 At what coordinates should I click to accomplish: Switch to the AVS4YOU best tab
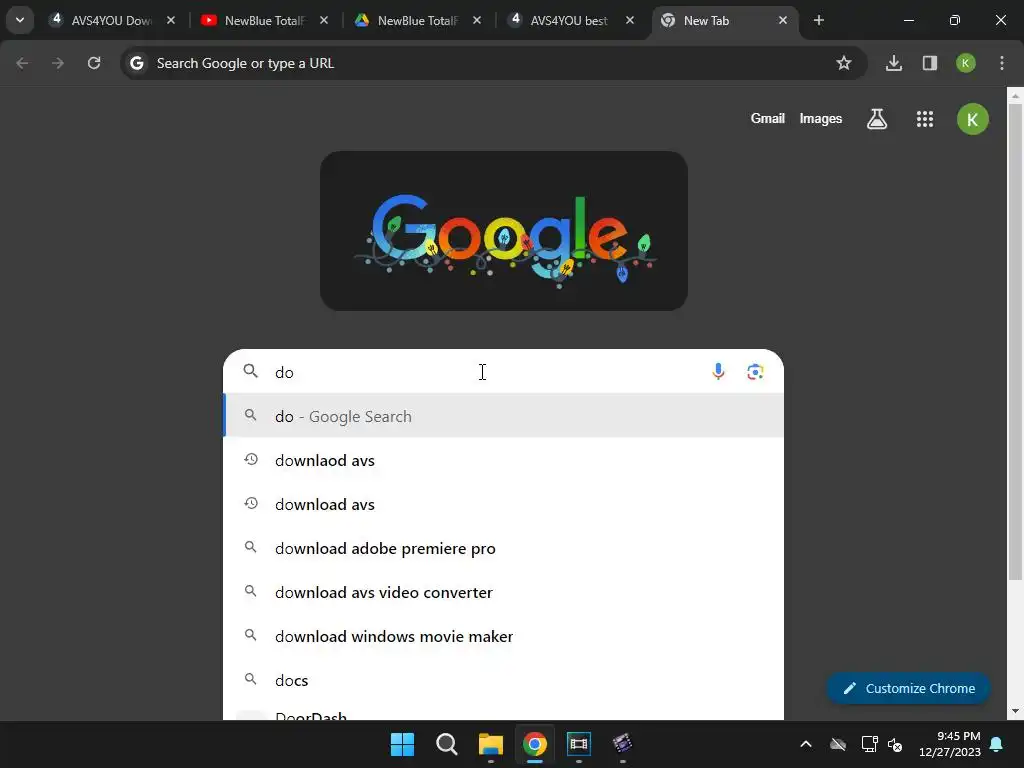click(570, 20)
